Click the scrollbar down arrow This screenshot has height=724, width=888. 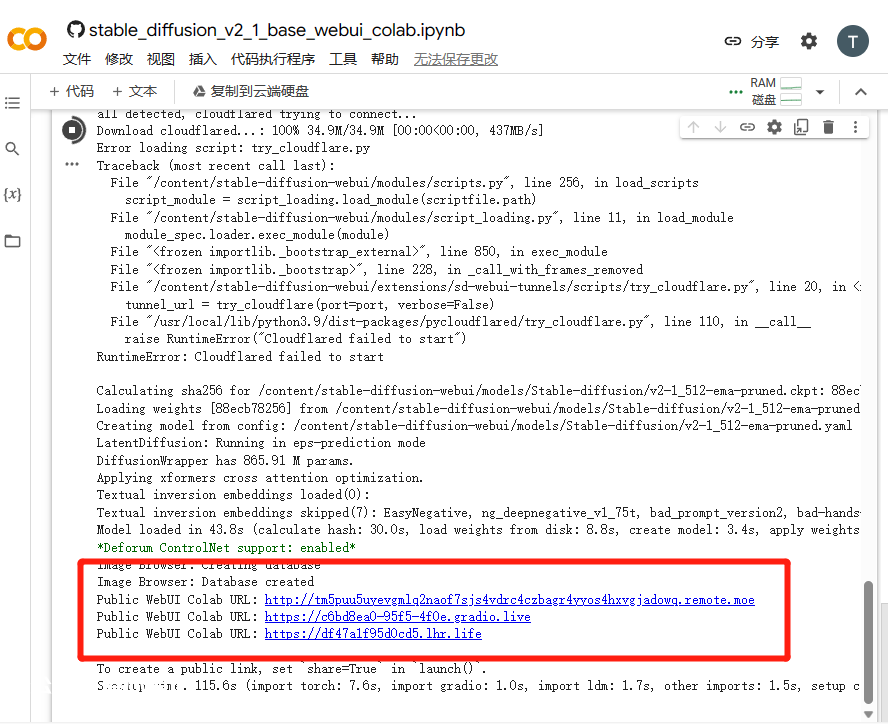[869, 714]
